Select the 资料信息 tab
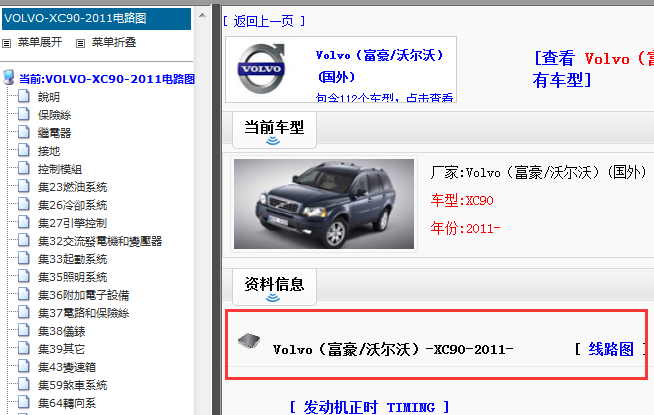Viewport: 654px width, 415px height. pyautogui.click(x=274, y=287)
